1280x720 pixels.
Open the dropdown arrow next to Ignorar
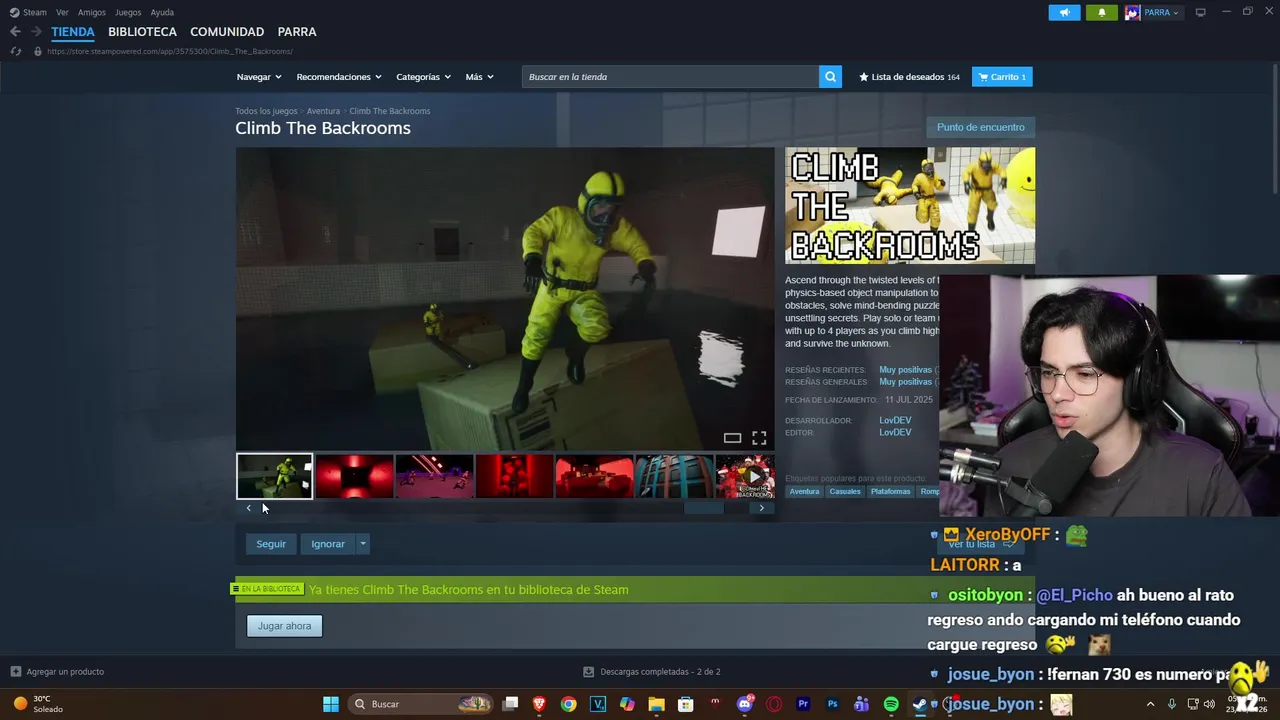(x=363, y=544)
